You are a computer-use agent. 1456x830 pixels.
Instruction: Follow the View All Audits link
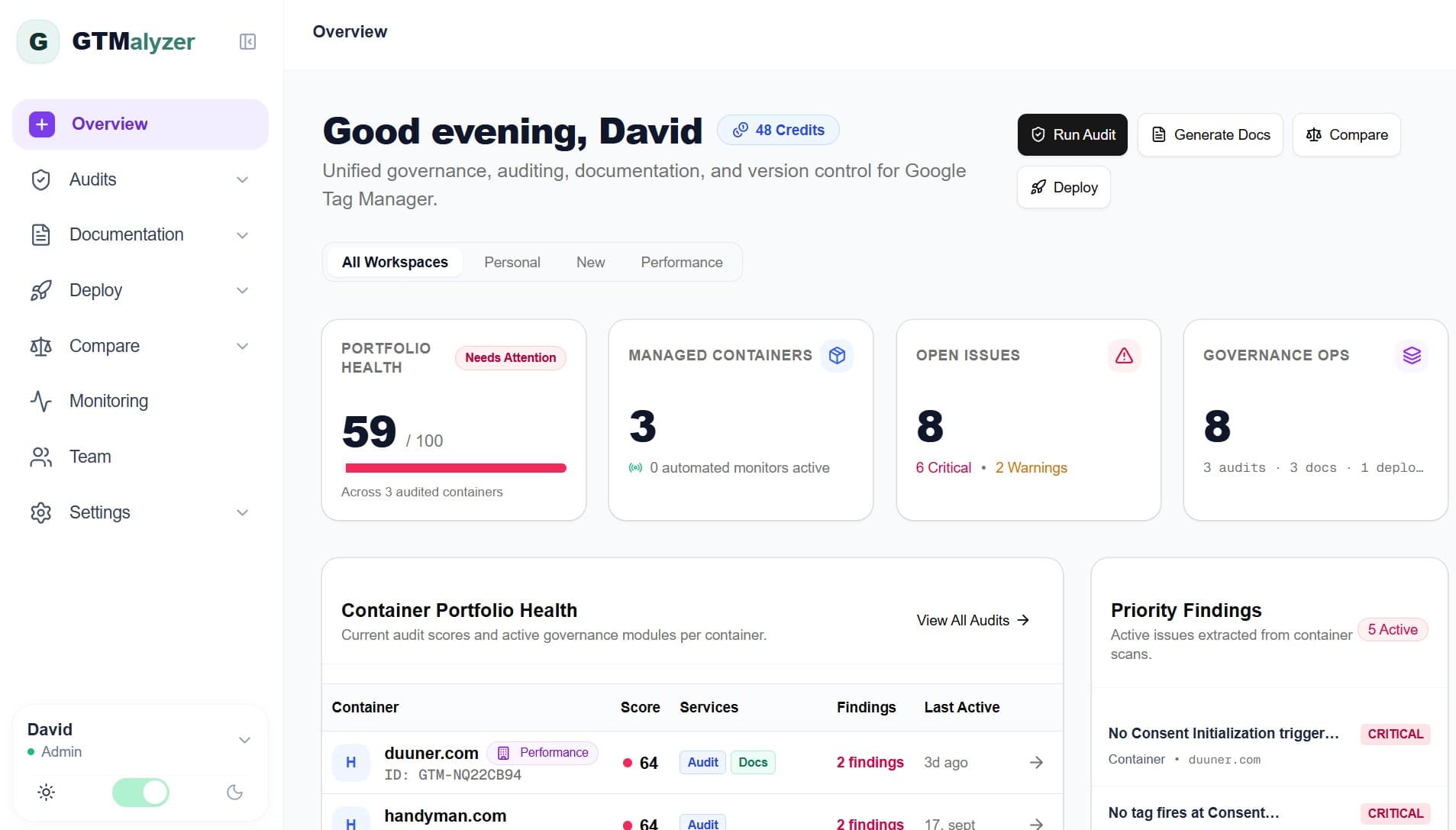coord(973,620)
